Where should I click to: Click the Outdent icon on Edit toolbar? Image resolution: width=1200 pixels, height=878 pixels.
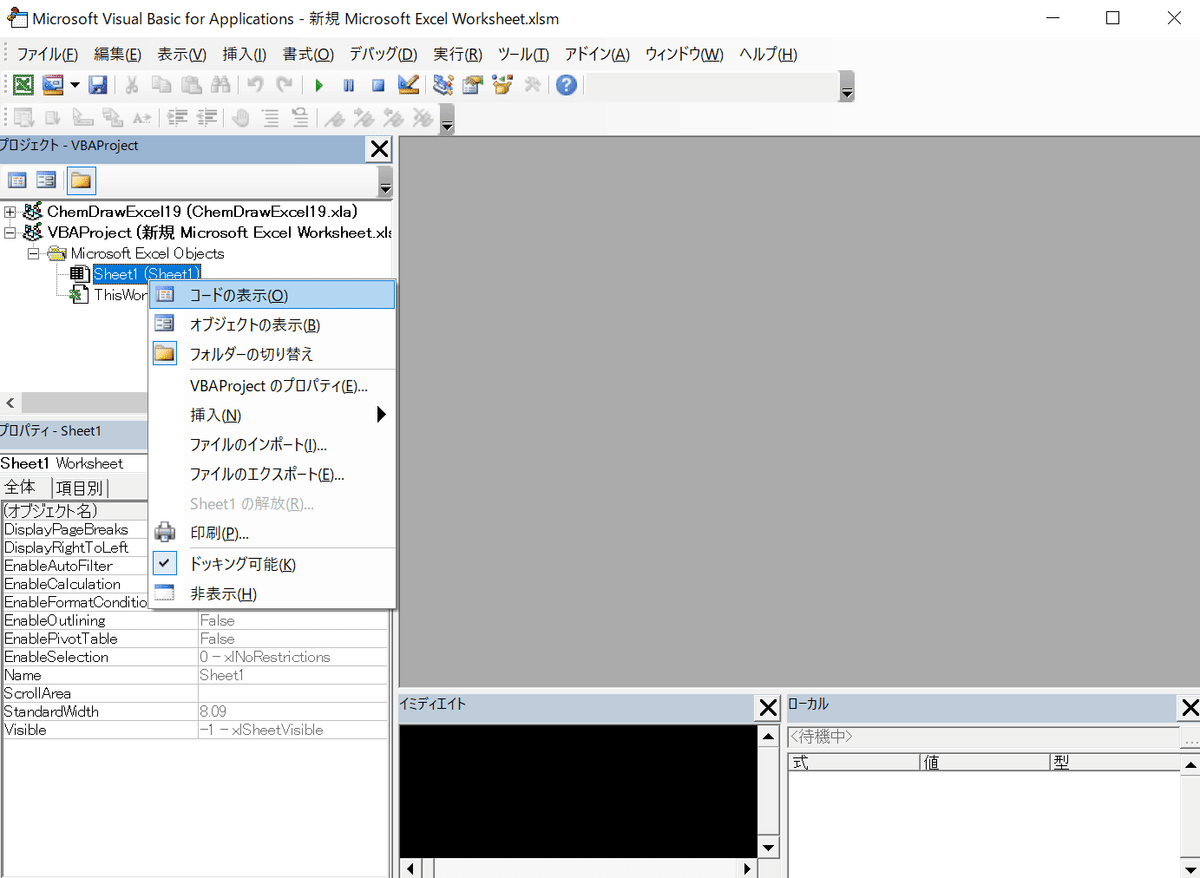[207, 118]
